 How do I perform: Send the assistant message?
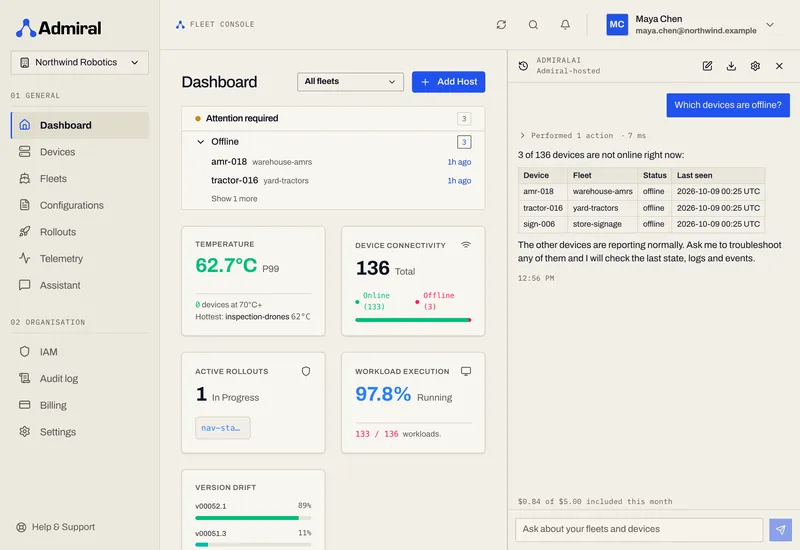point(781,530)
